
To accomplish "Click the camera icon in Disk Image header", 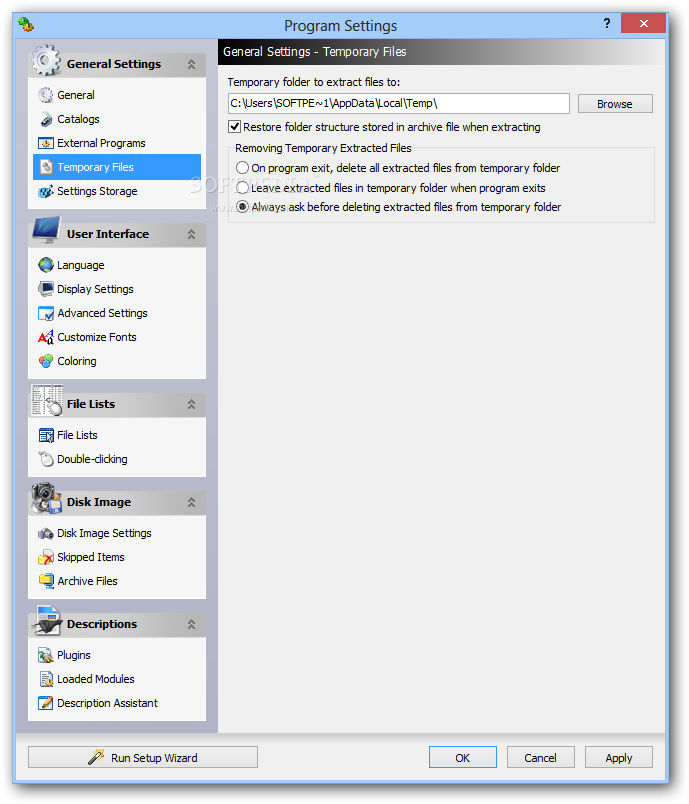I will (46, 498).
